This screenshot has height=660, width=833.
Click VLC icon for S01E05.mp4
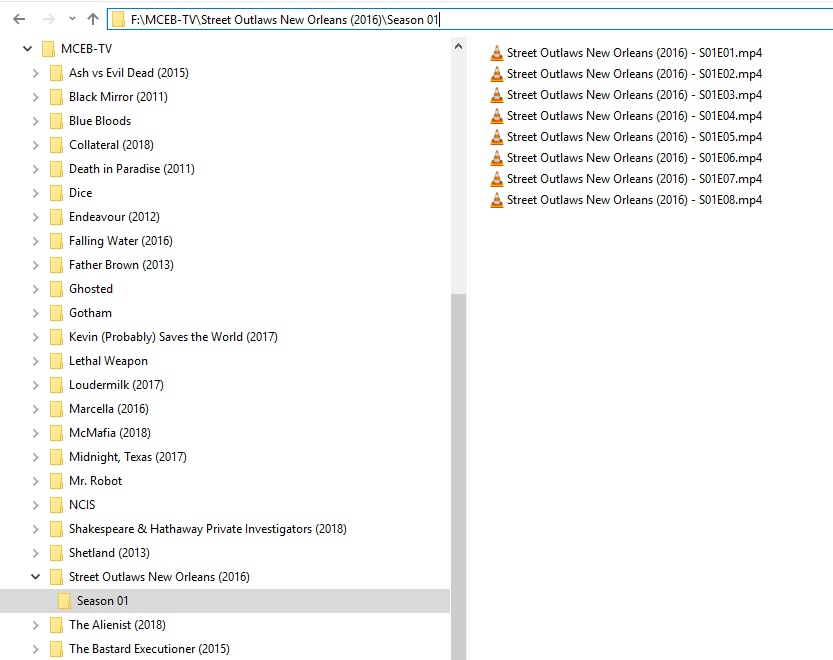[496, 137]
